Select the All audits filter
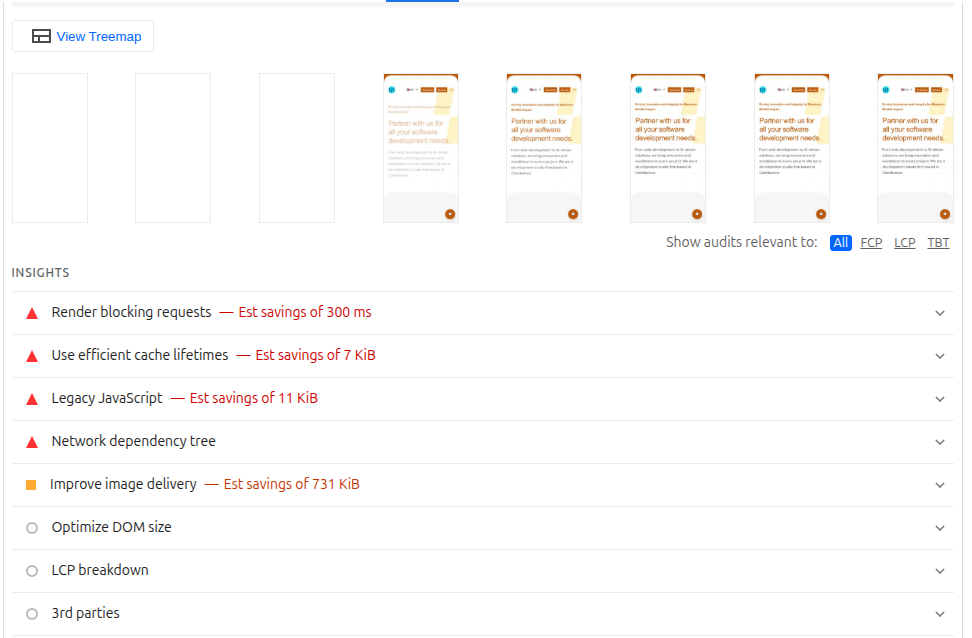 pyautogui.click(x=840, y=243)
